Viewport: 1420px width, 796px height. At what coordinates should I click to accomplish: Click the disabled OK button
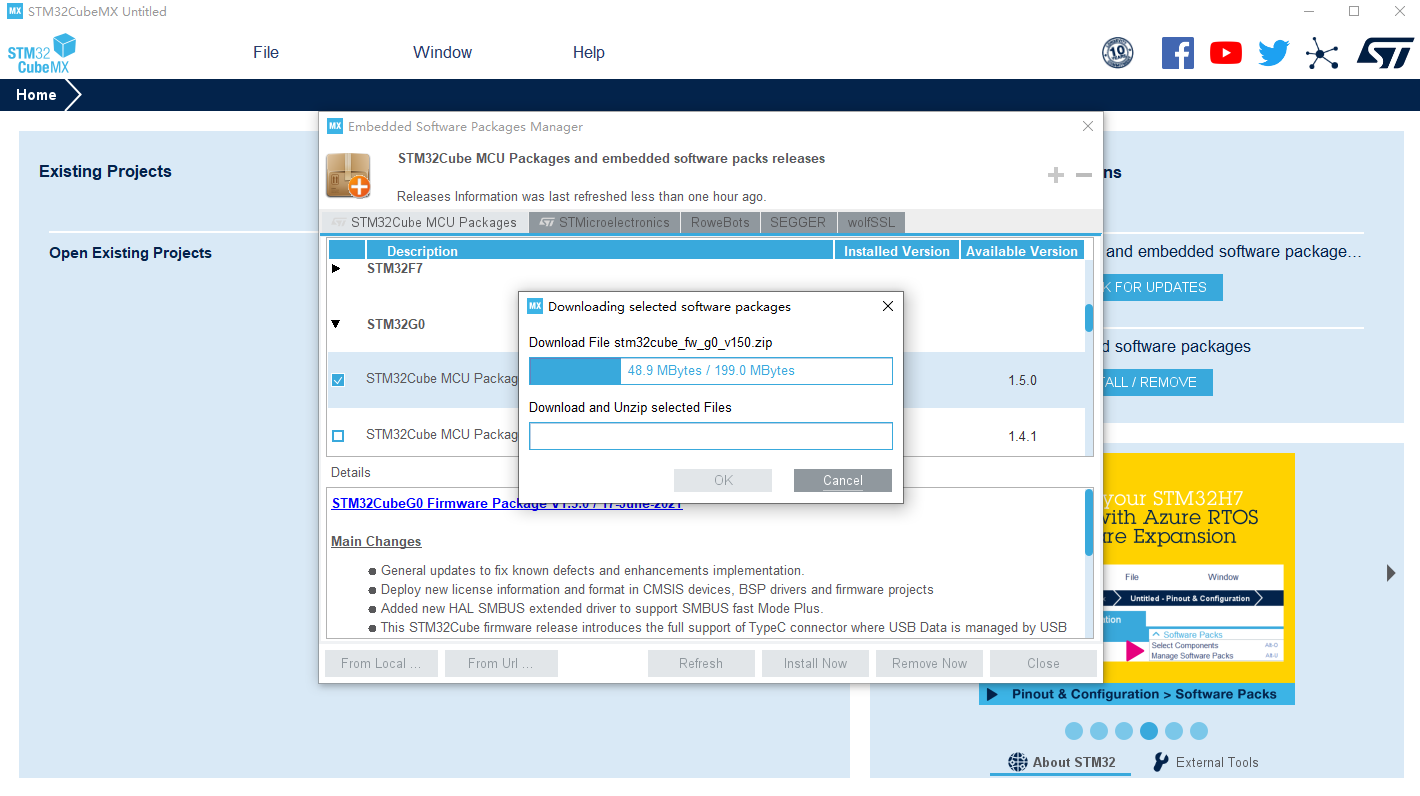point(723,480)
